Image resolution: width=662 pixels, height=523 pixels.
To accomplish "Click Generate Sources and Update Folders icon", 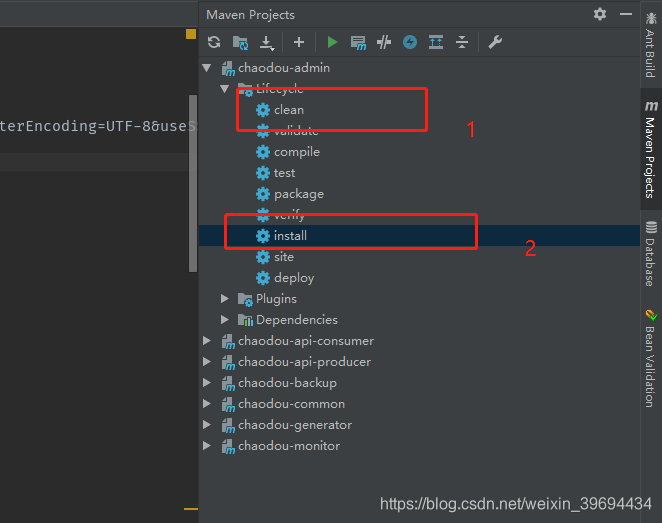I will click(x=240, y=42).
